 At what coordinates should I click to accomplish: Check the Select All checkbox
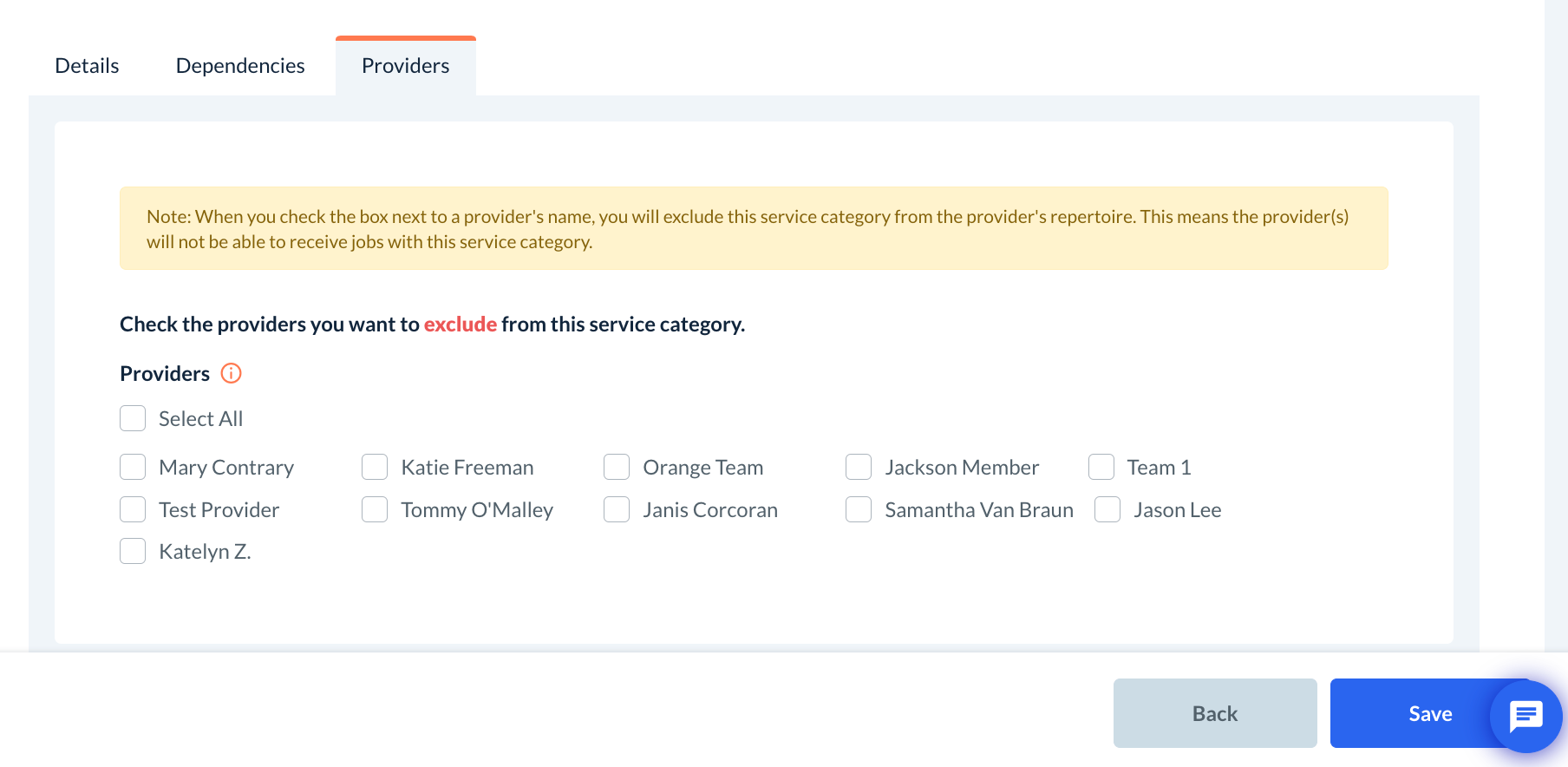[133, 418]
